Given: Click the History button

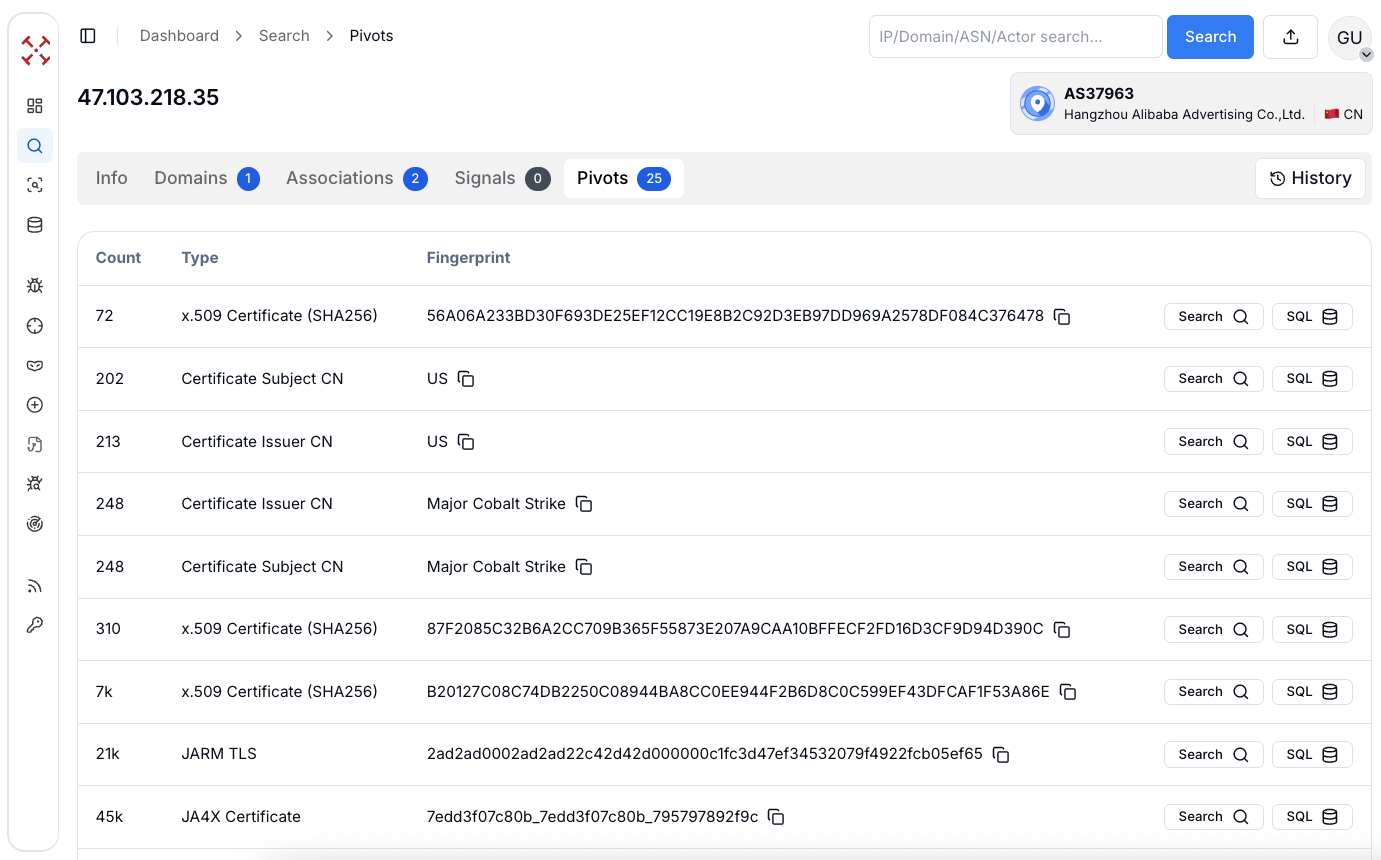Looking at the screenshot, I should tap(1310, 178).
